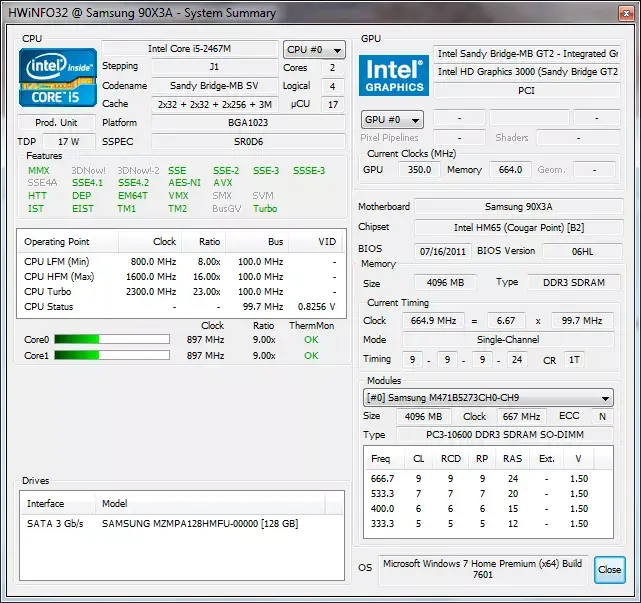Click the Samsung 90X3A motherboard field
This screenshot has width=641, height=603.
point(519,207)
